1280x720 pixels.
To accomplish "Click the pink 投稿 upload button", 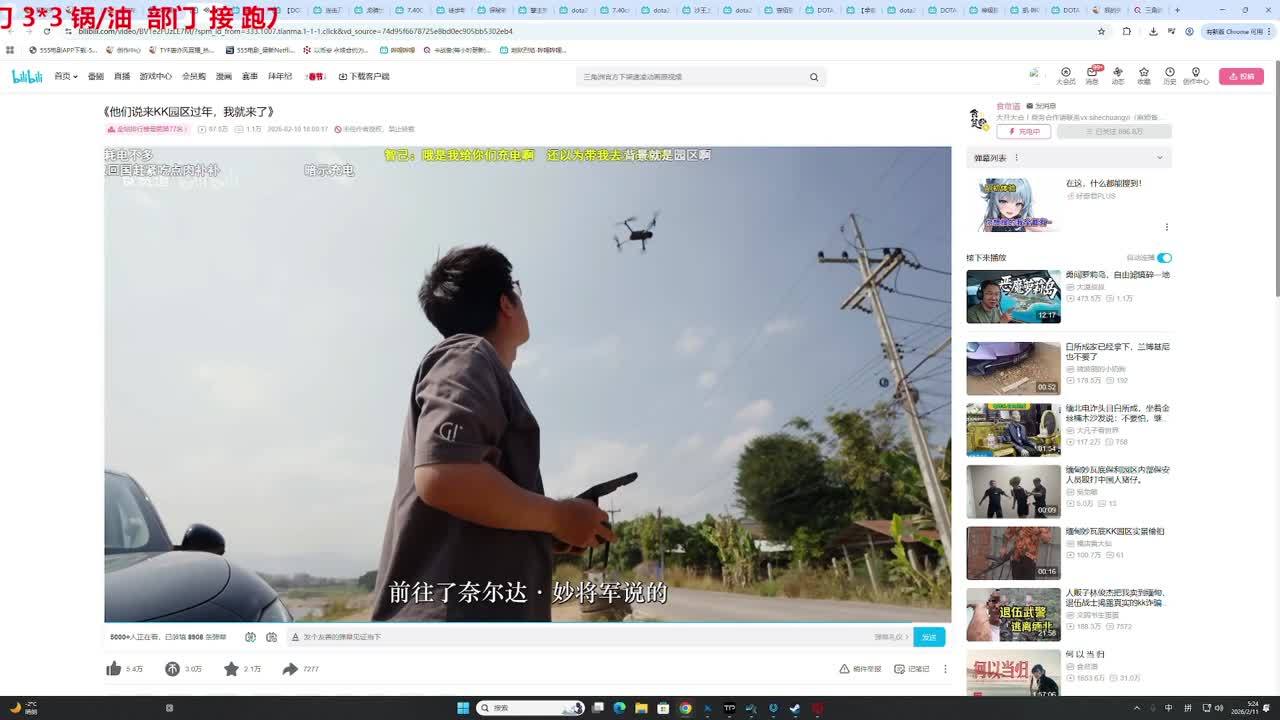I will (x=1241, y=76).
